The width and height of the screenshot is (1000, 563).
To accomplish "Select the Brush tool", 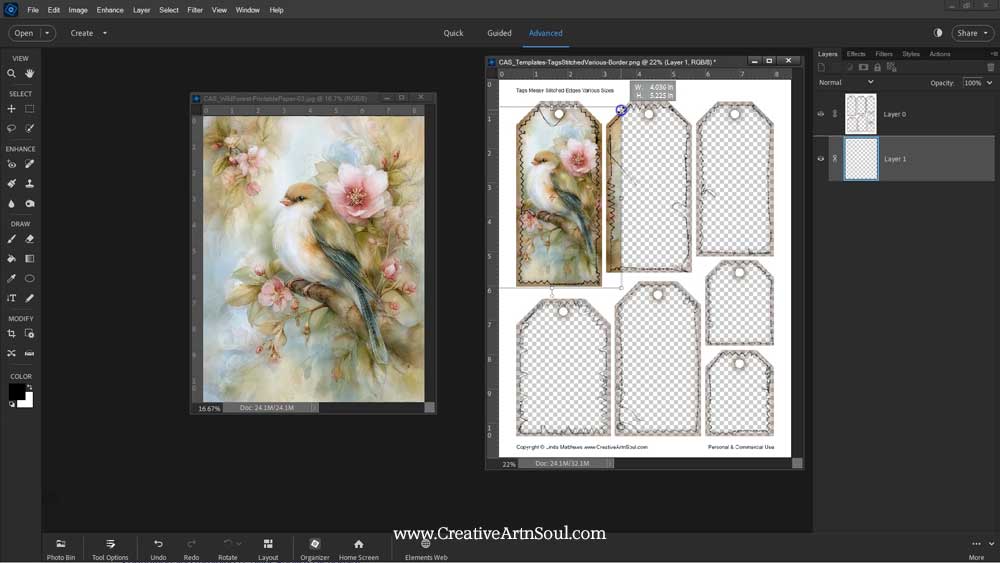I will click(x=11, y=239).
